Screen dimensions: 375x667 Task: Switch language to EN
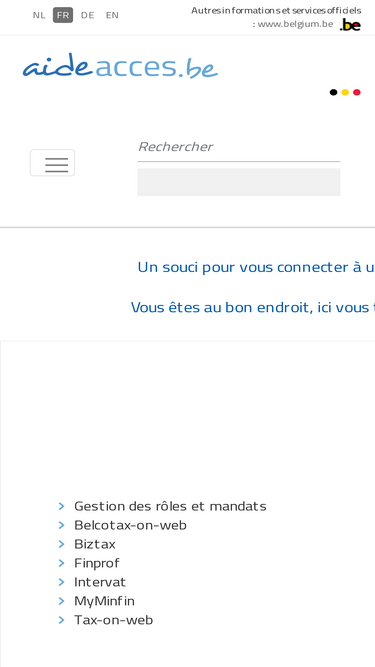112,15
